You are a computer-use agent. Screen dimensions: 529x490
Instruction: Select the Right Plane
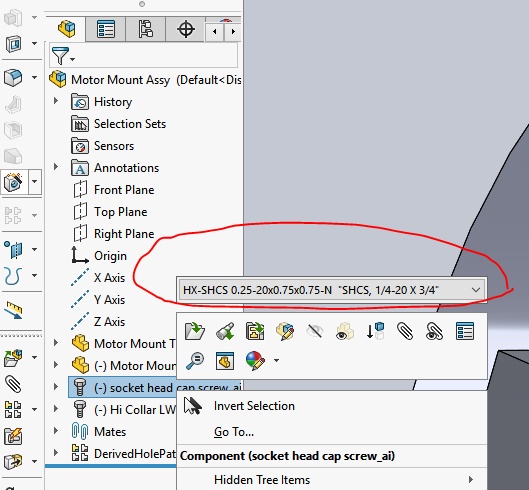point(114,234)
